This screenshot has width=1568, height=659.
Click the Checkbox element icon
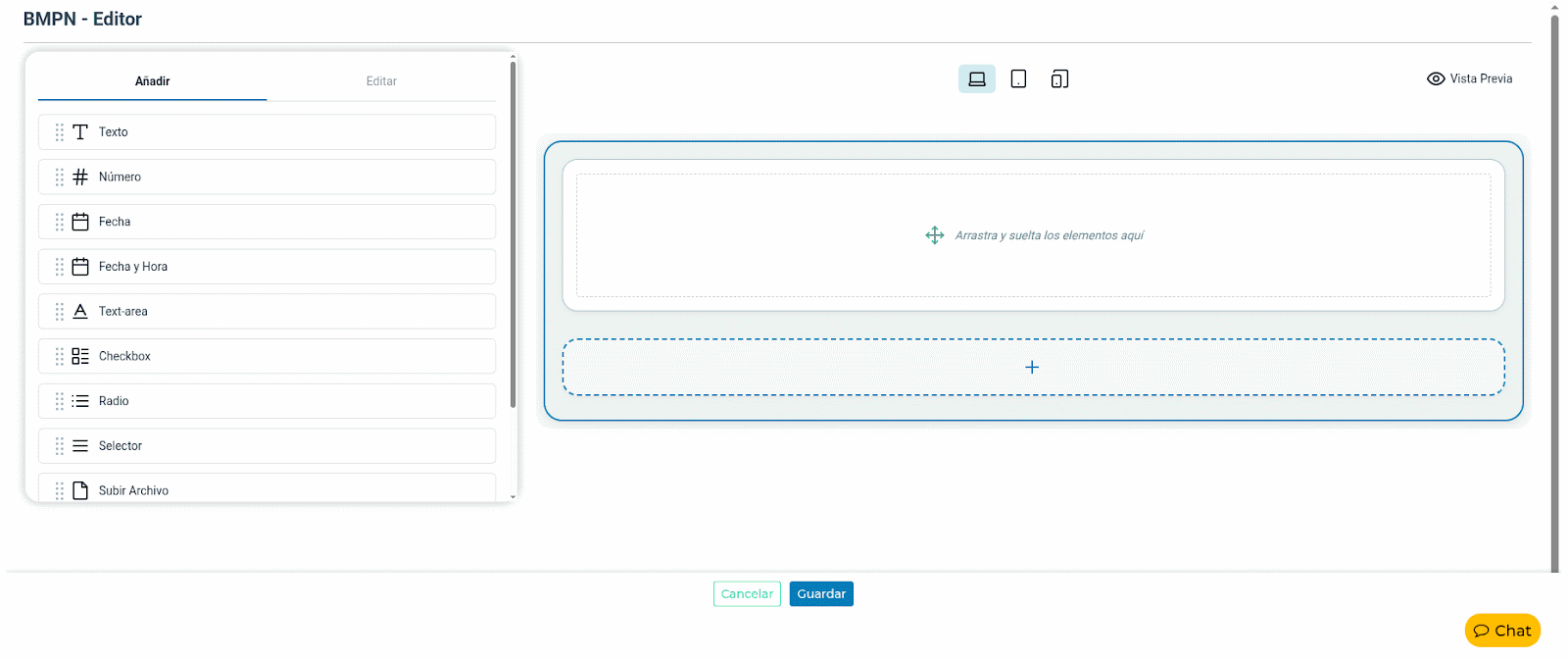point(80,357)
